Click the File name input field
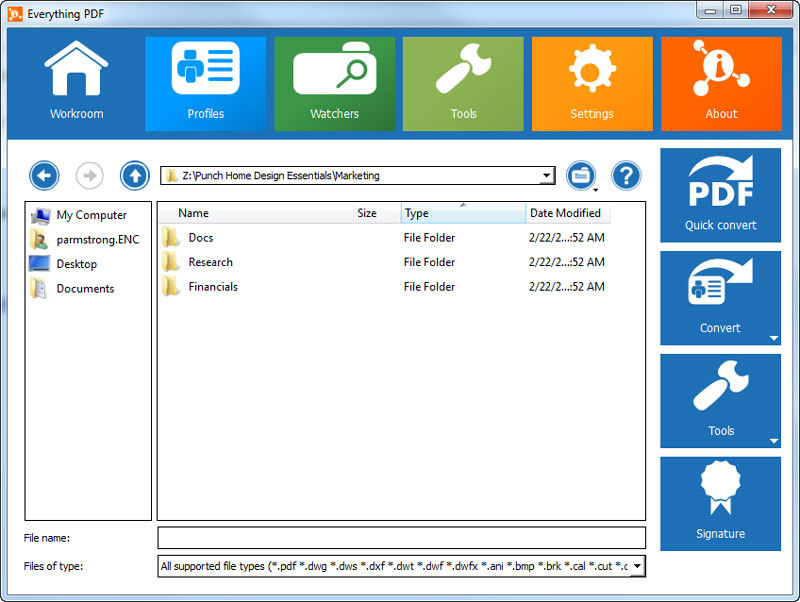Image resolution: width=800 pixels, height=602 pixels. (x=402, y=538)
